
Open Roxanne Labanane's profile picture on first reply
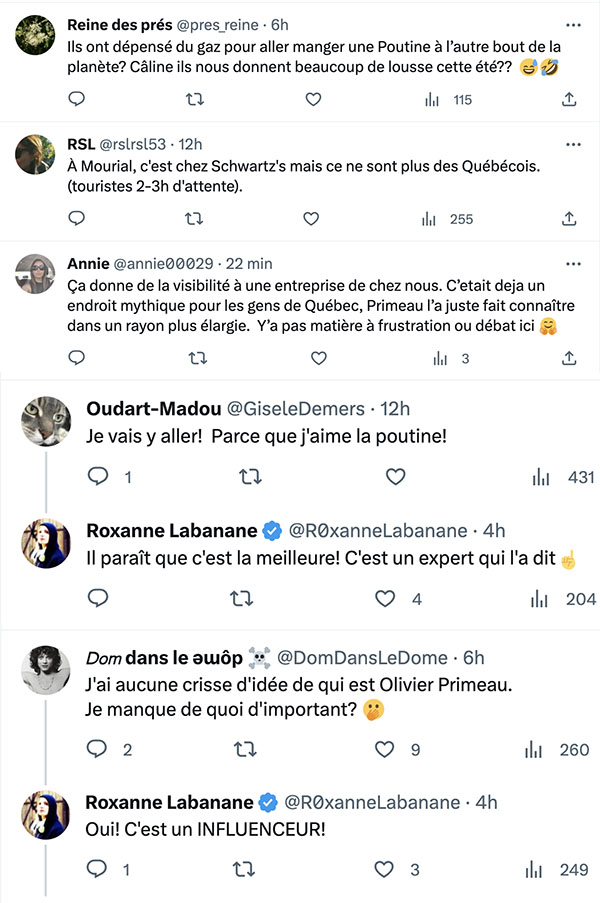46,543
